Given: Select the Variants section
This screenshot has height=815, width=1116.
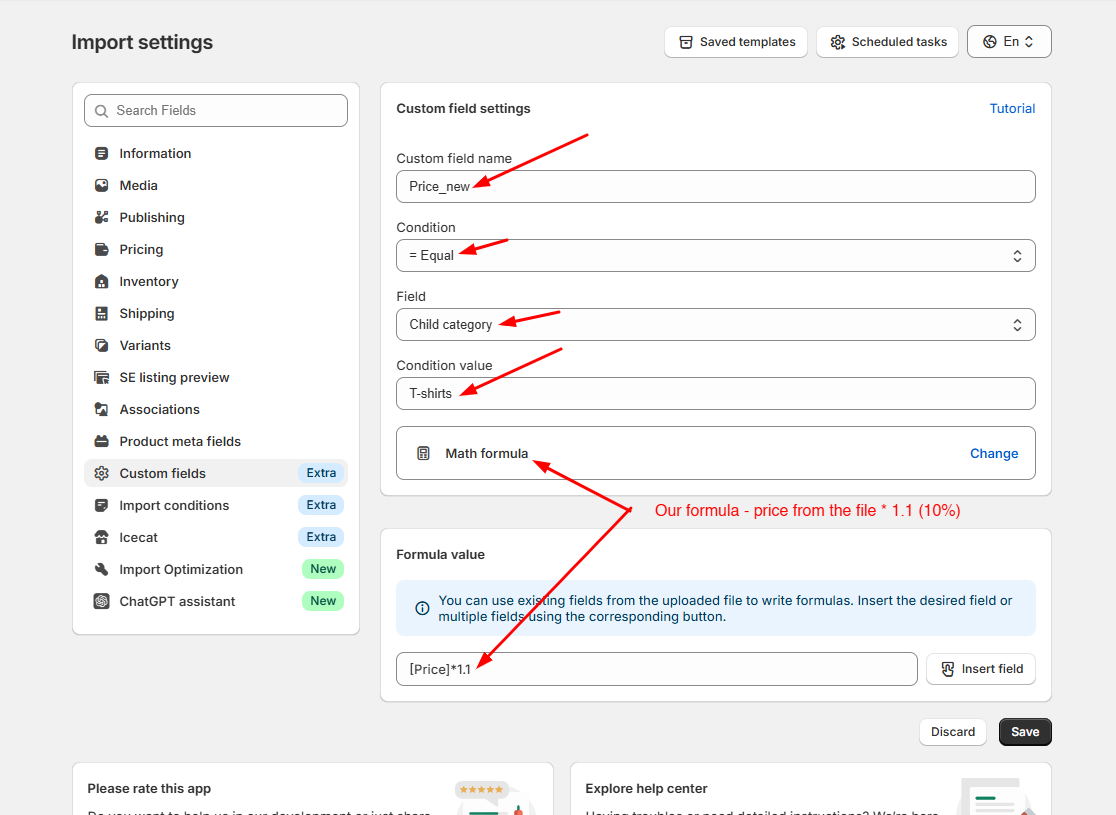Looking at the screenshot, I should tap(216, 346).
